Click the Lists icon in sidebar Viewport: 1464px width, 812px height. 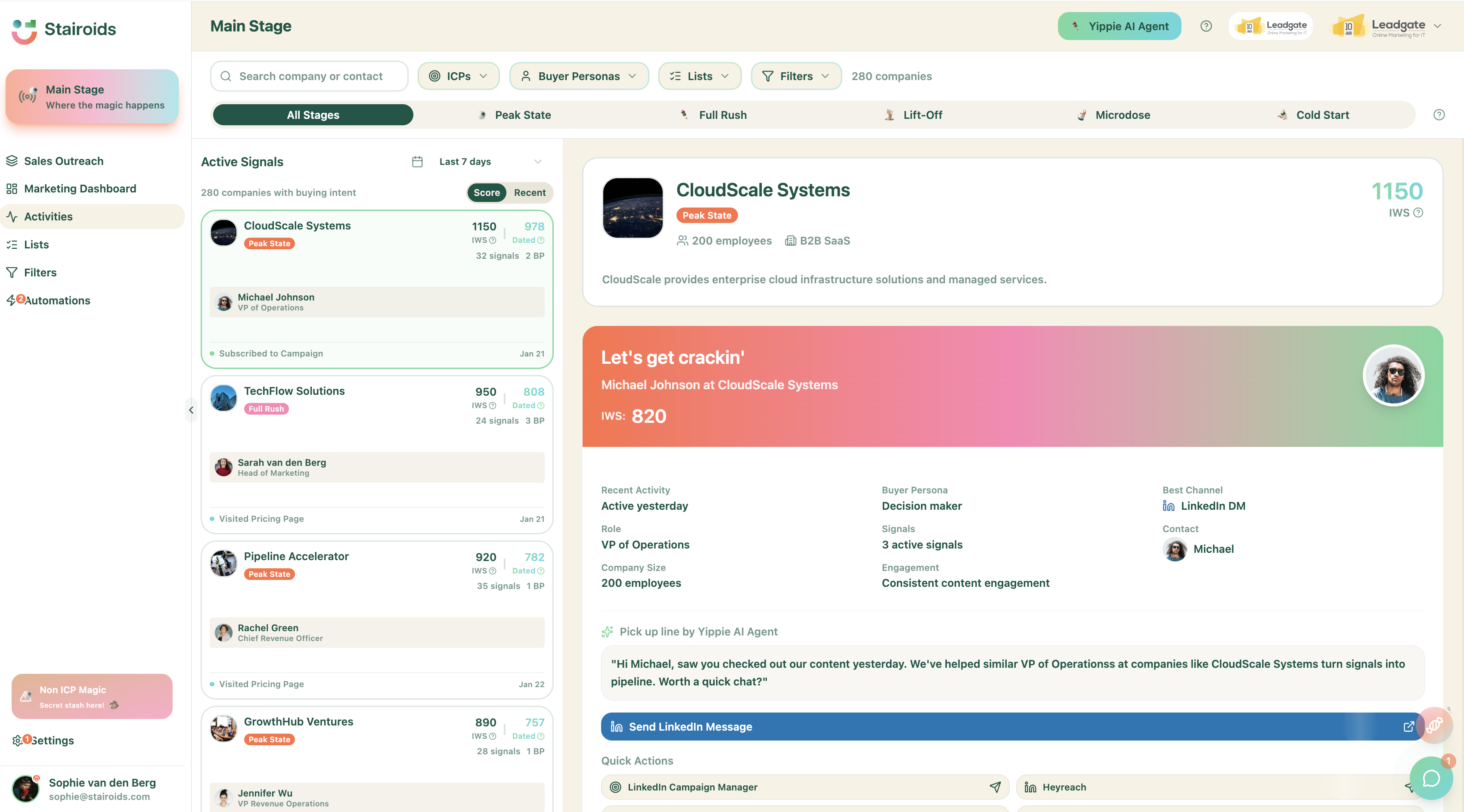(12, 245)
